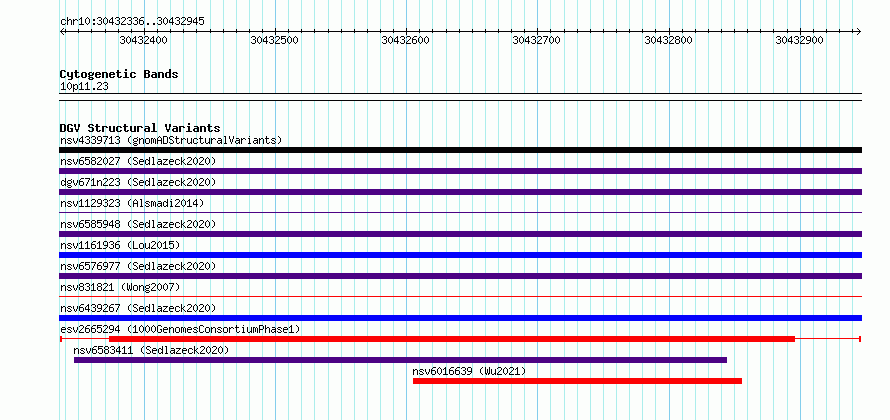Click the thin nsv1129323 variant line
The image size is (890, 420).
pos(460,212)
